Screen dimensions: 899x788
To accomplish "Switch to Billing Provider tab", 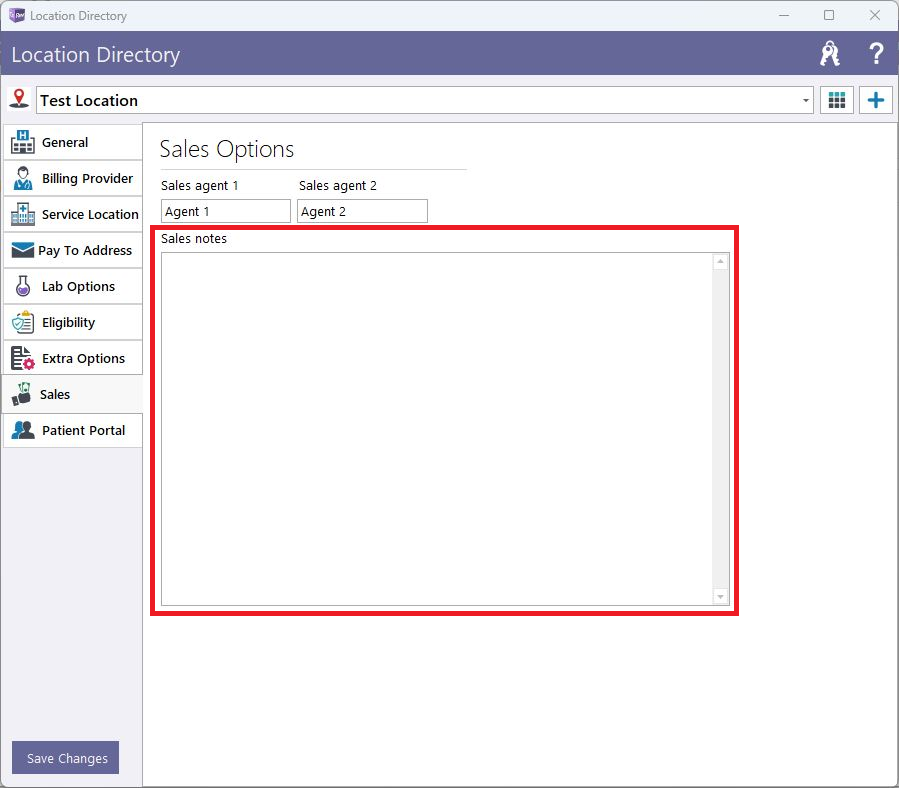I will (73, 178).
